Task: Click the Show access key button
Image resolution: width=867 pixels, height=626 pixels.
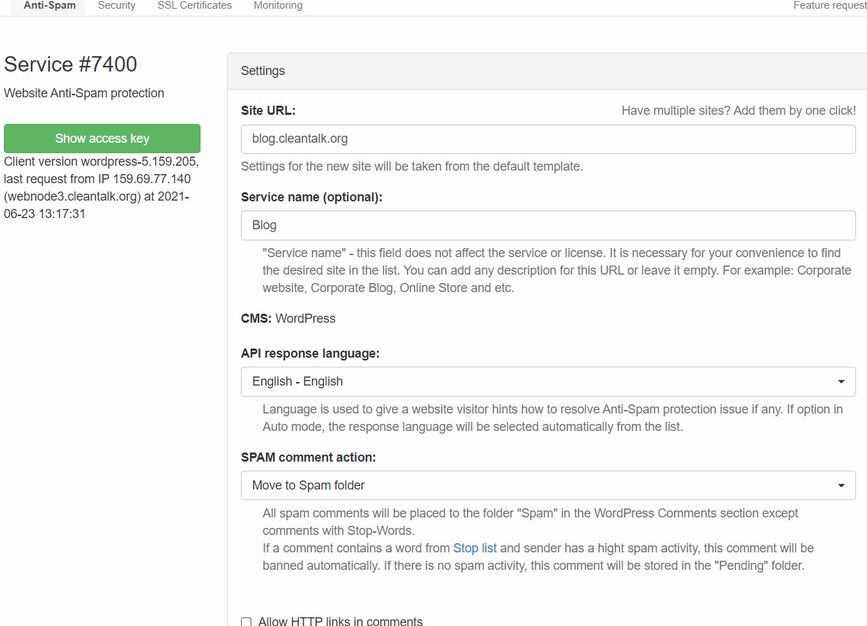Action: (102, 138)
